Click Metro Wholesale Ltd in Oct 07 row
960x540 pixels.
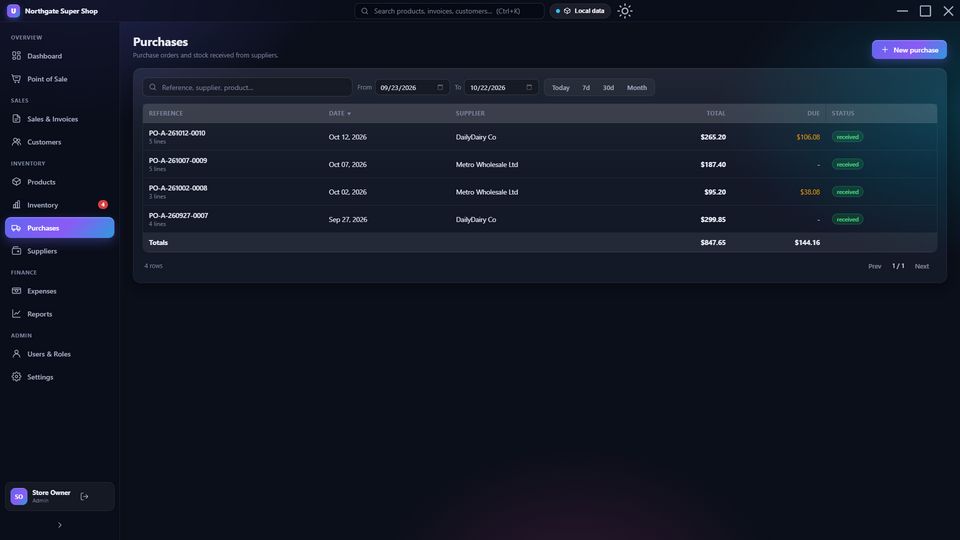point(487,165)
